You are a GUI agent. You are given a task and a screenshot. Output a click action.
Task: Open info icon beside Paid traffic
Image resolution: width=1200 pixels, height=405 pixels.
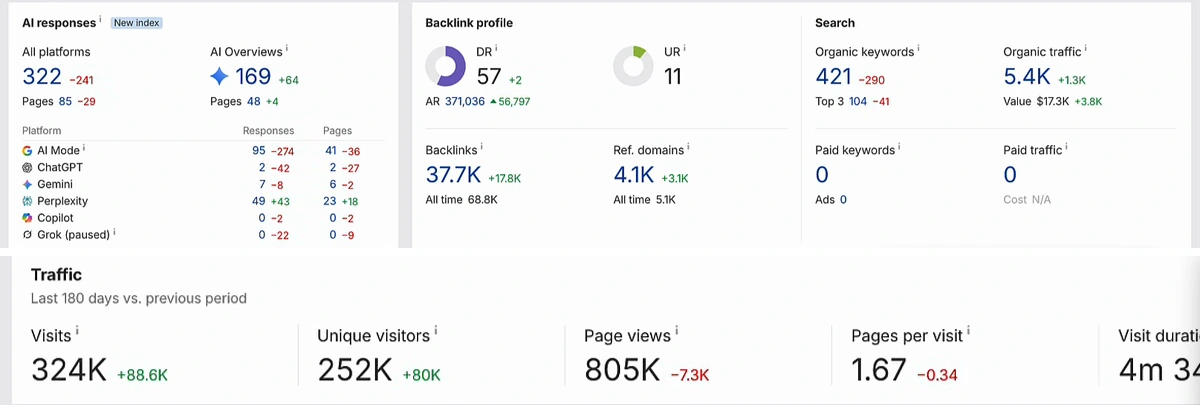1067,147
